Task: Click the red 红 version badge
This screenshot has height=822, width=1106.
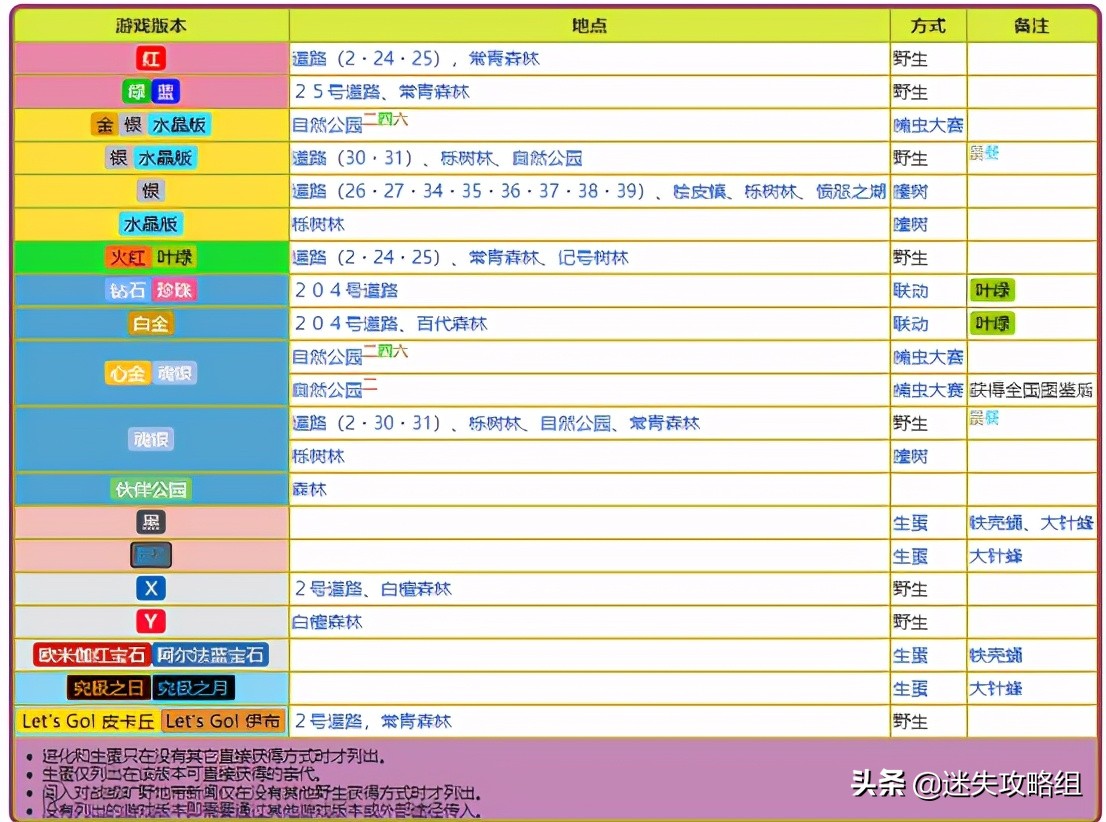Action: click(x=151, y=58)
